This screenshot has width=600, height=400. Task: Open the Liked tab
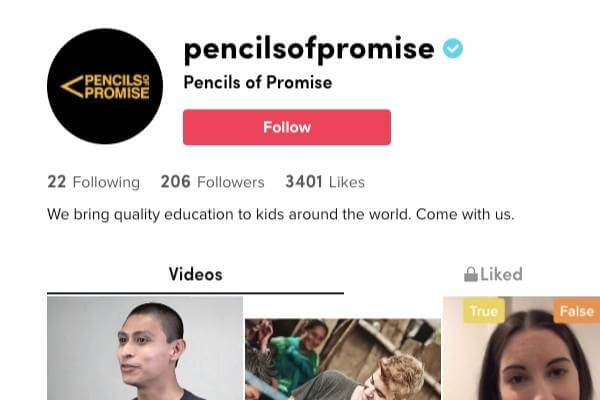pos(493,274)
